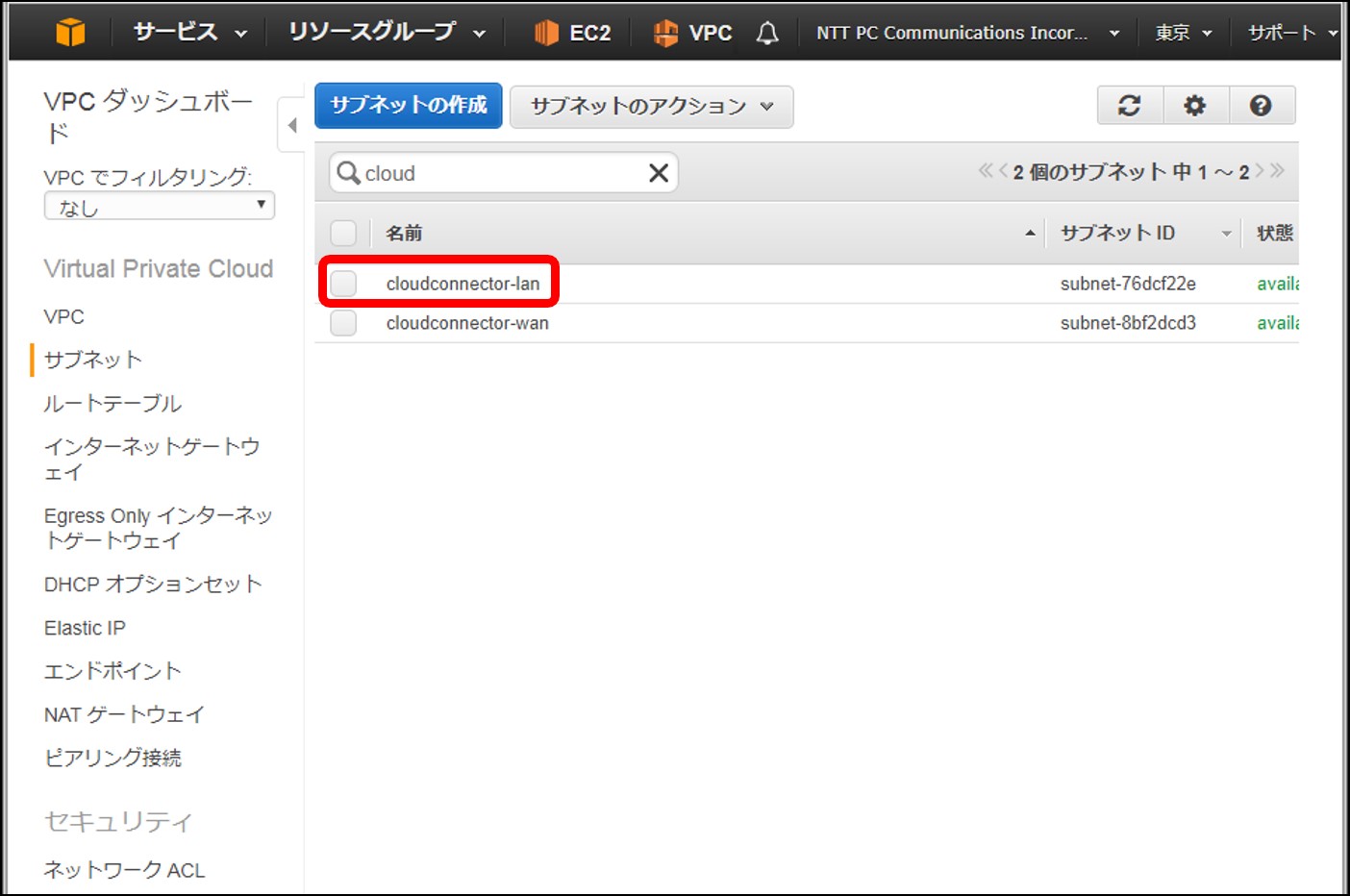Select DHCP オプションセット in the sidebar
The image size is (1350, 896).
click(153, 585)
